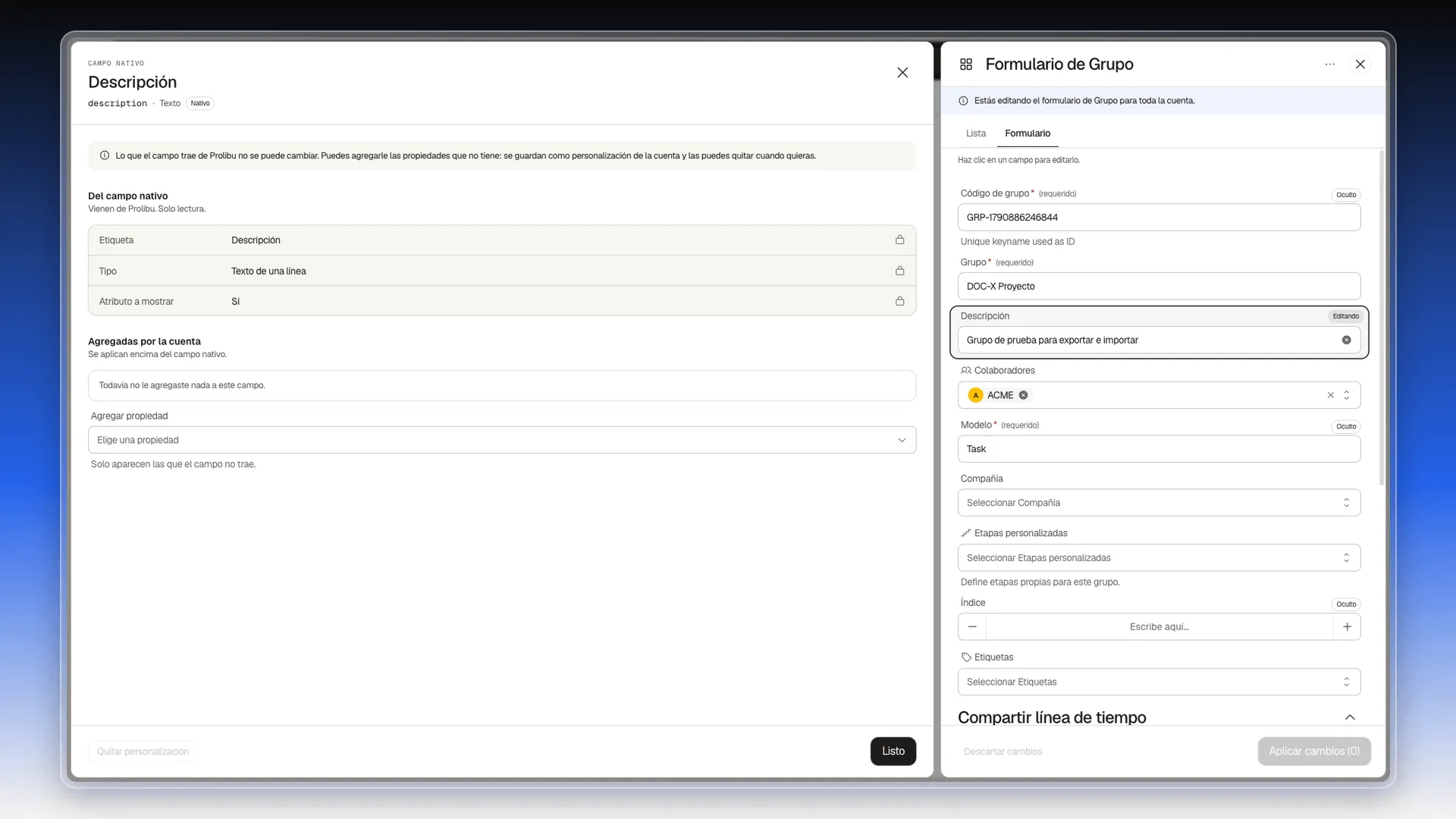The height and width of the screenshot is (819, 1456).
Task: Click the Modelo field containing Task
Action: tap(1159, 449)
